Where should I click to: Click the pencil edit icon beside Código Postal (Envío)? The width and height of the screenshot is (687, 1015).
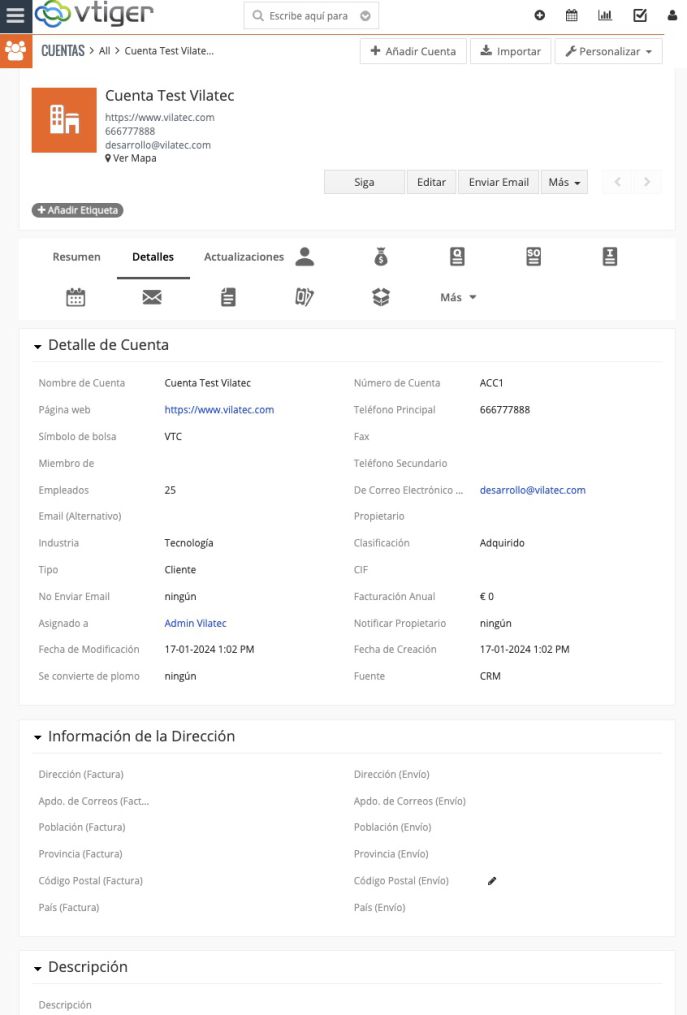click(x=492, y=881)
